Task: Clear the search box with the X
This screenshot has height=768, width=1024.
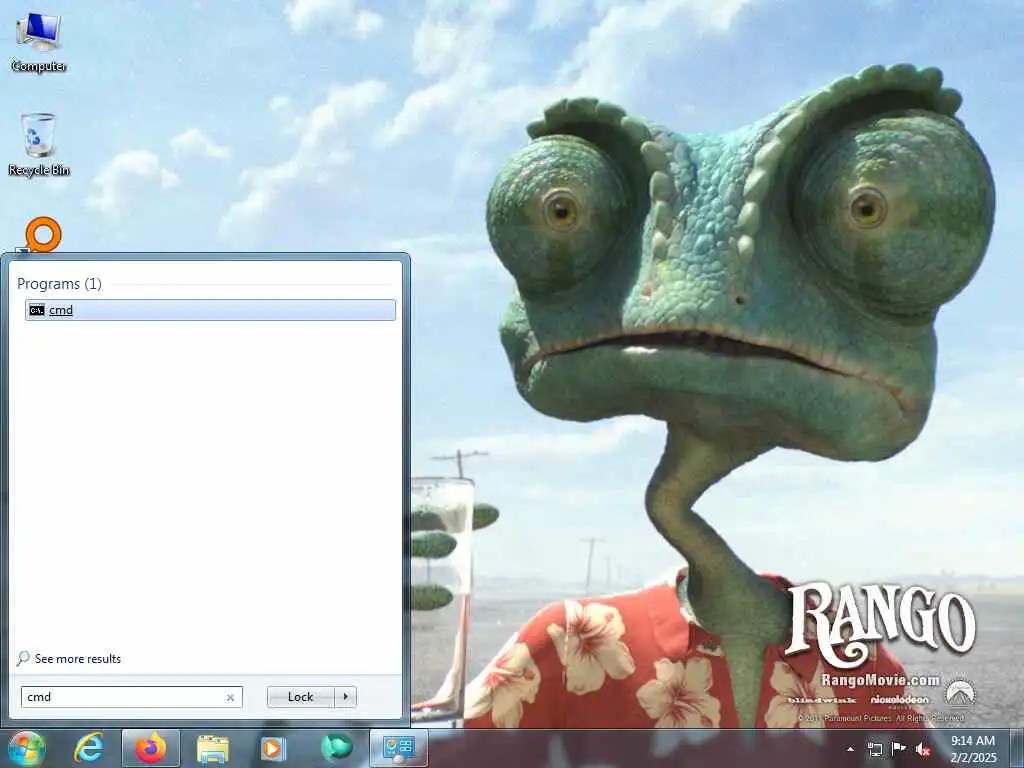Action: click(x=230, y=697)
